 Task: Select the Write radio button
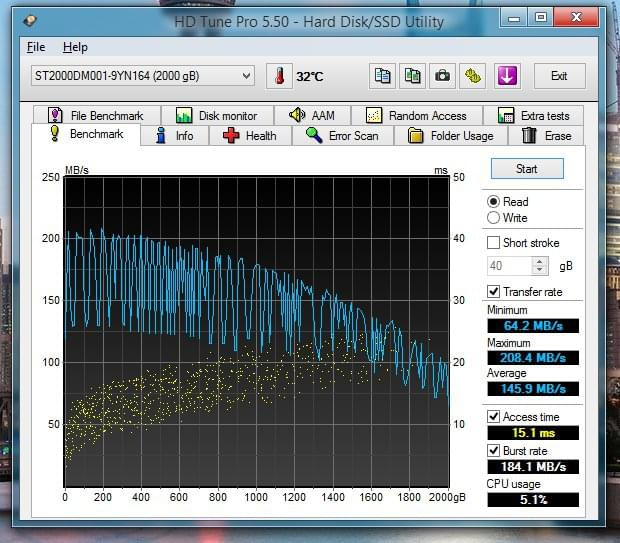(493, 218)
